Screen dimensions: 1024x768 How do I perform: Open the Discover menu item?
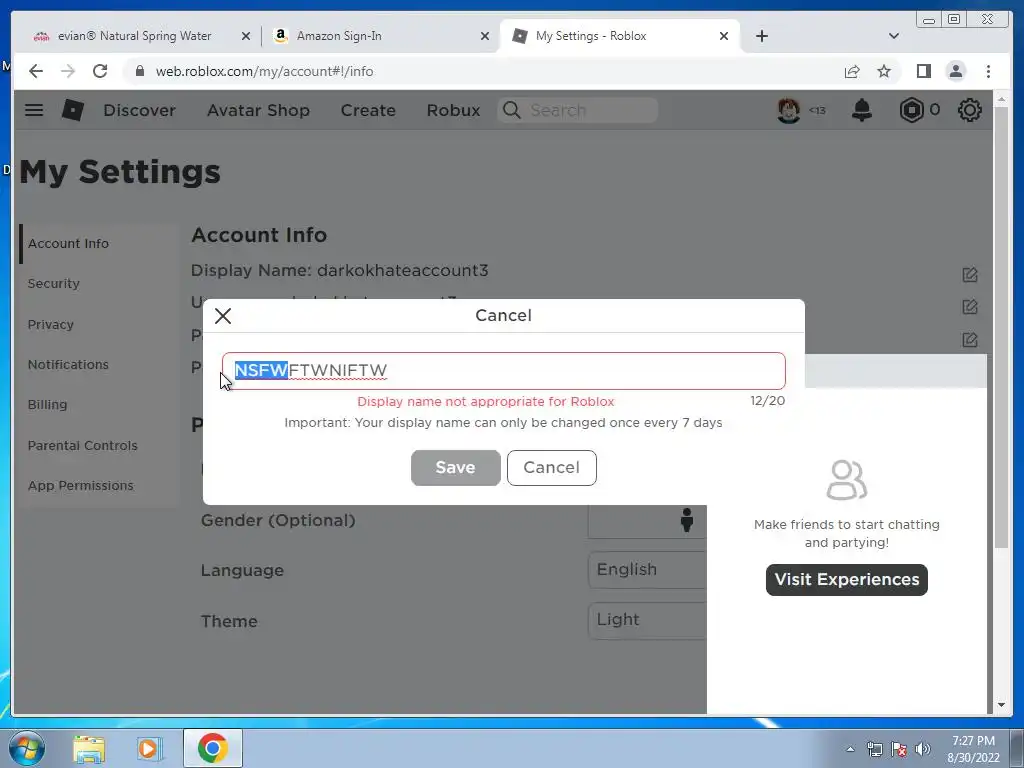click(139, 110)
